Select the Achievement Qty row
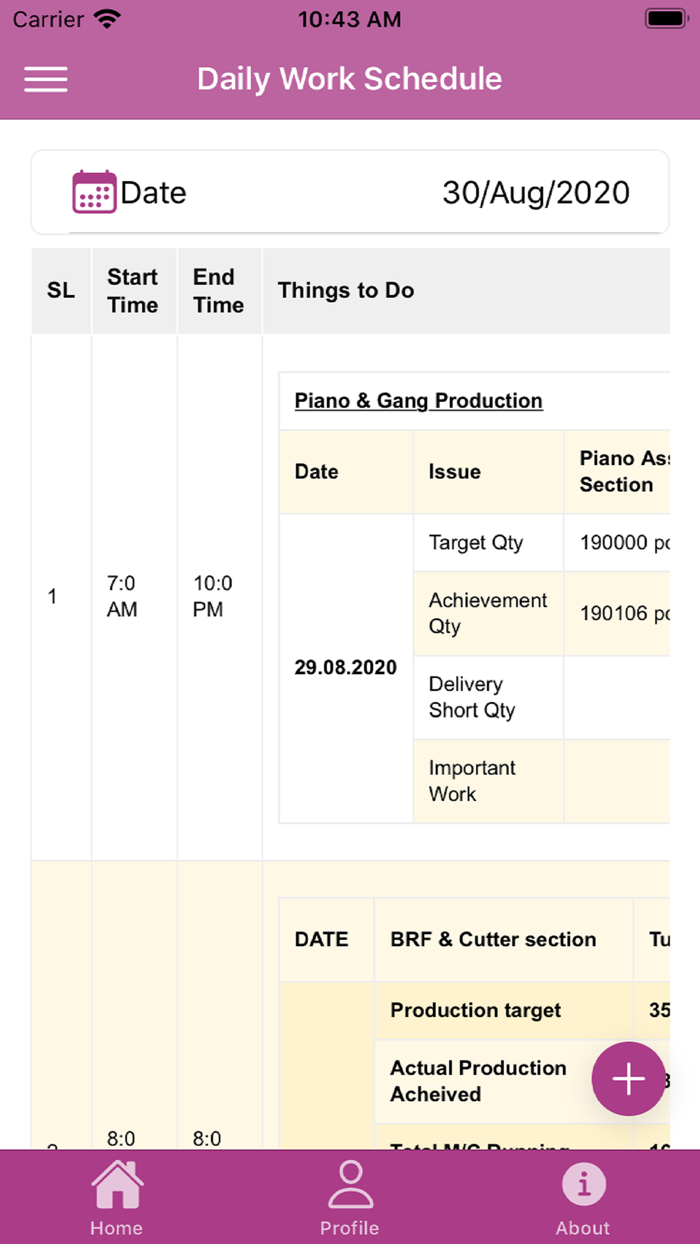700x1244 pixels. tap(487, 614)
